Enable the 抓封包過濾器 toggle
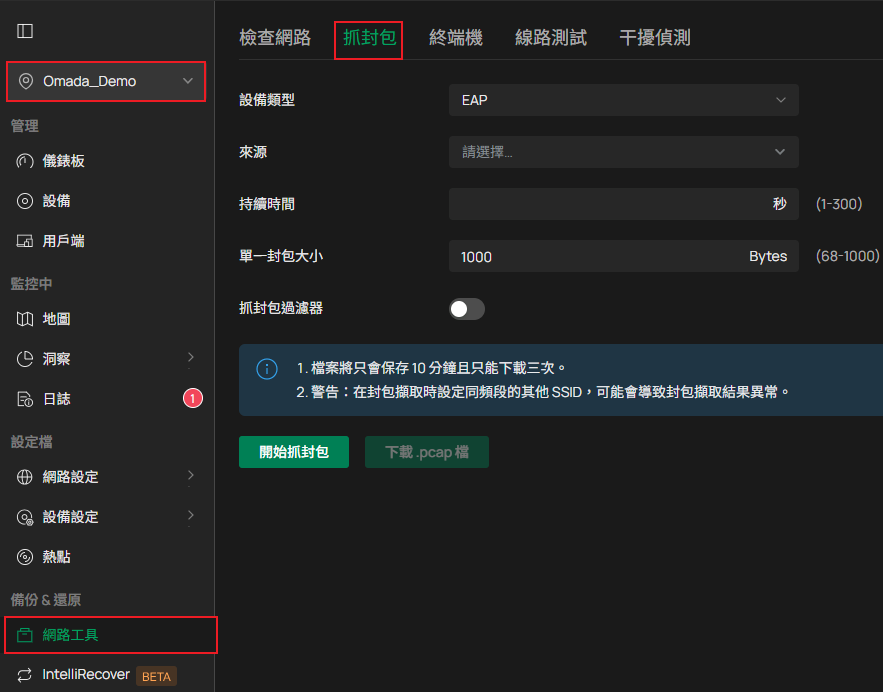Image resolution: width=883 pixels, height=692 pixels. click(x=467, y=309)
